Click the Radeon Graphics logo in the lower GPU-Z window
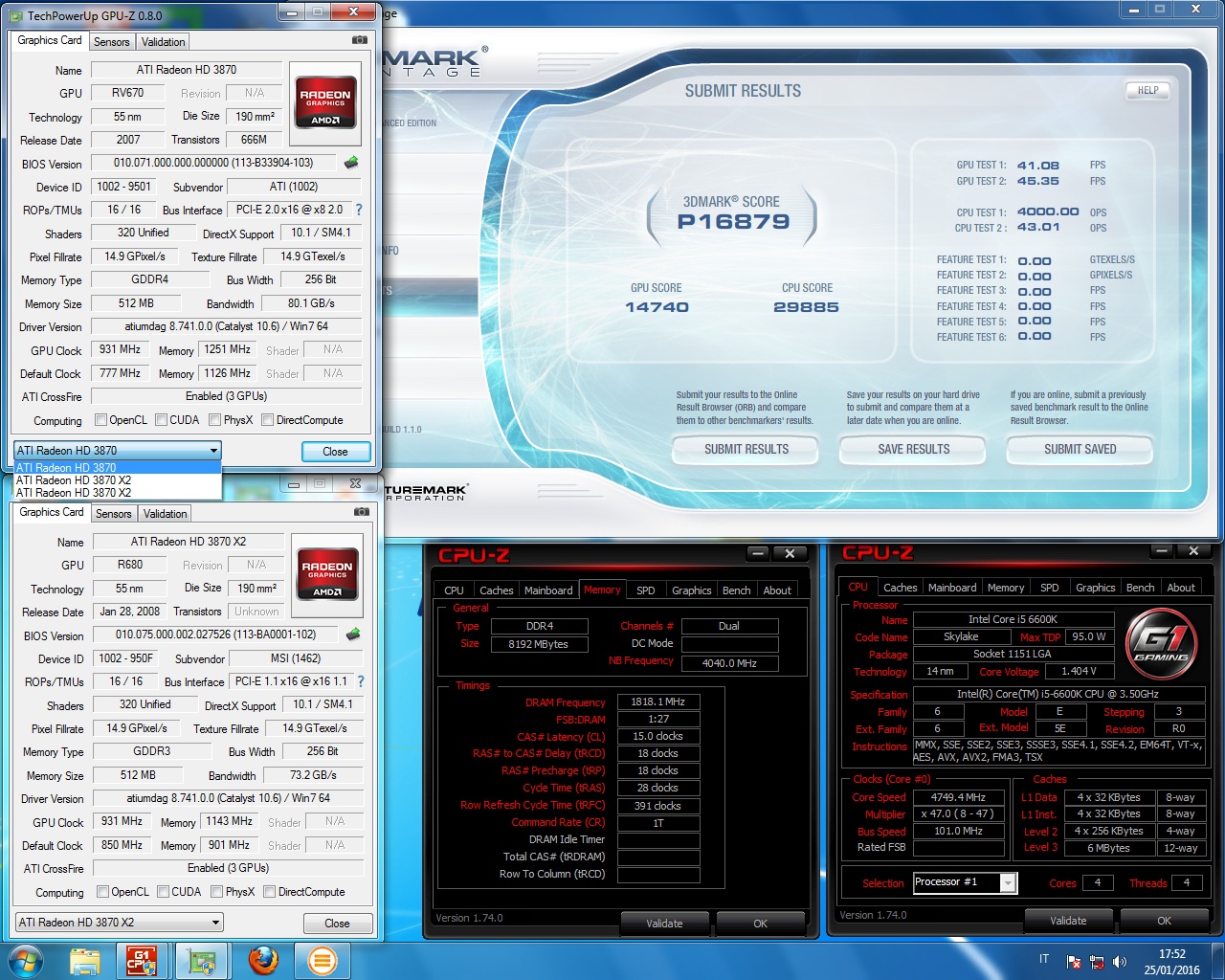 pos(327,574)
